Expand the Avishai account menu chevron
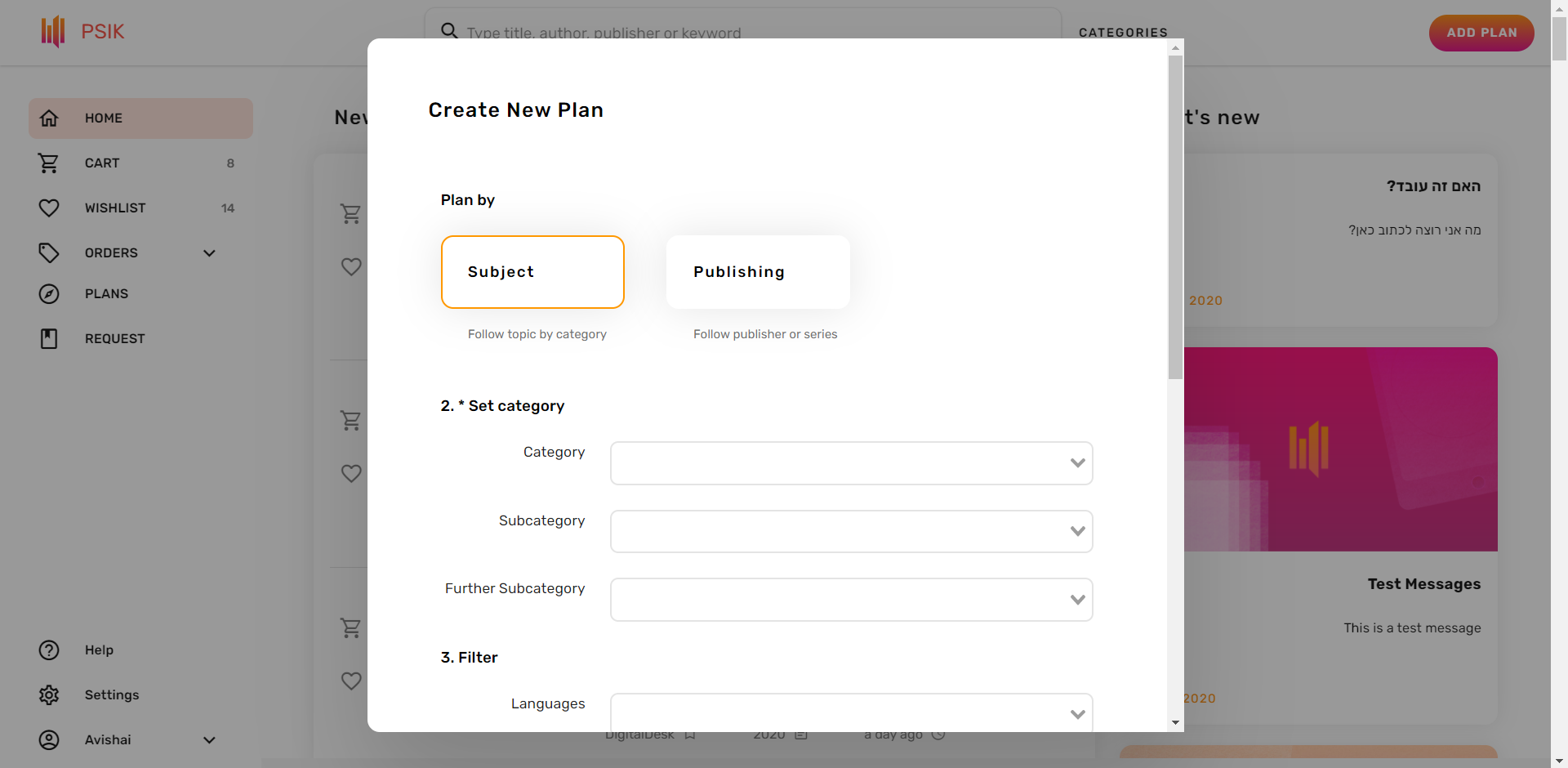The width and height of the screenshot is (1568, 768). (x=209, y=740)
